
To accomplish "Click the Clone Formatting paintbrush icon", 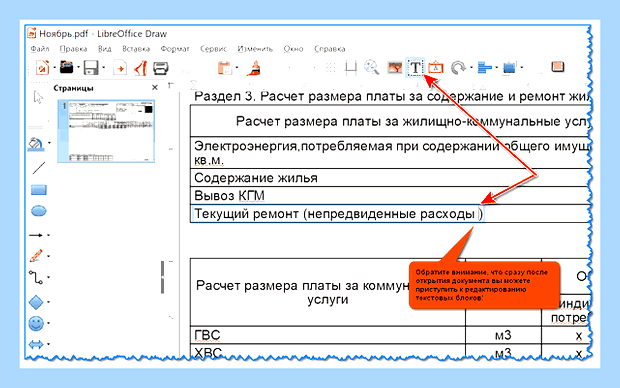I will pyautogui.click(x=254, y=68).
